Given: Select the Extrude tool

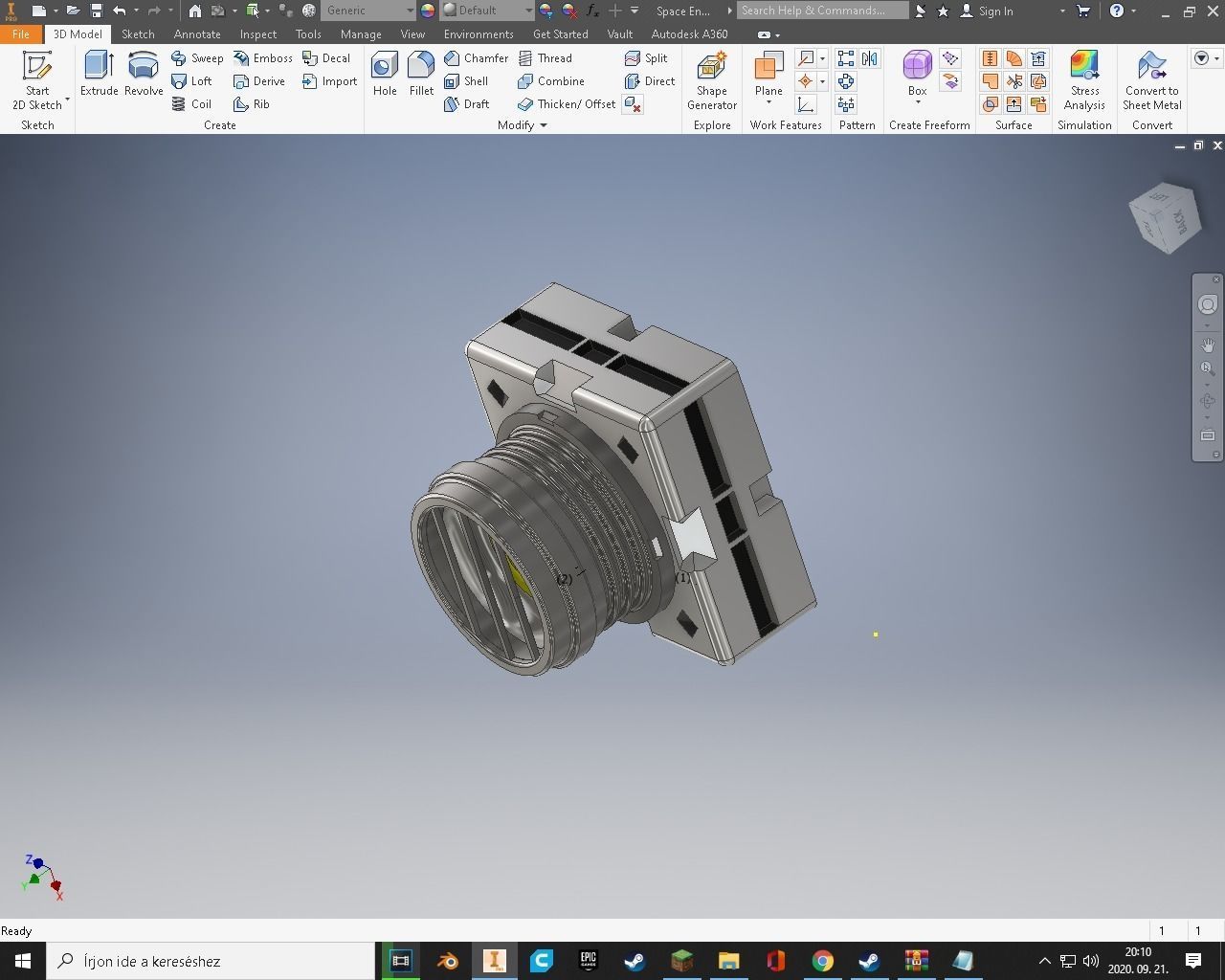Looking at the screenshot, I should click(99, 77).
